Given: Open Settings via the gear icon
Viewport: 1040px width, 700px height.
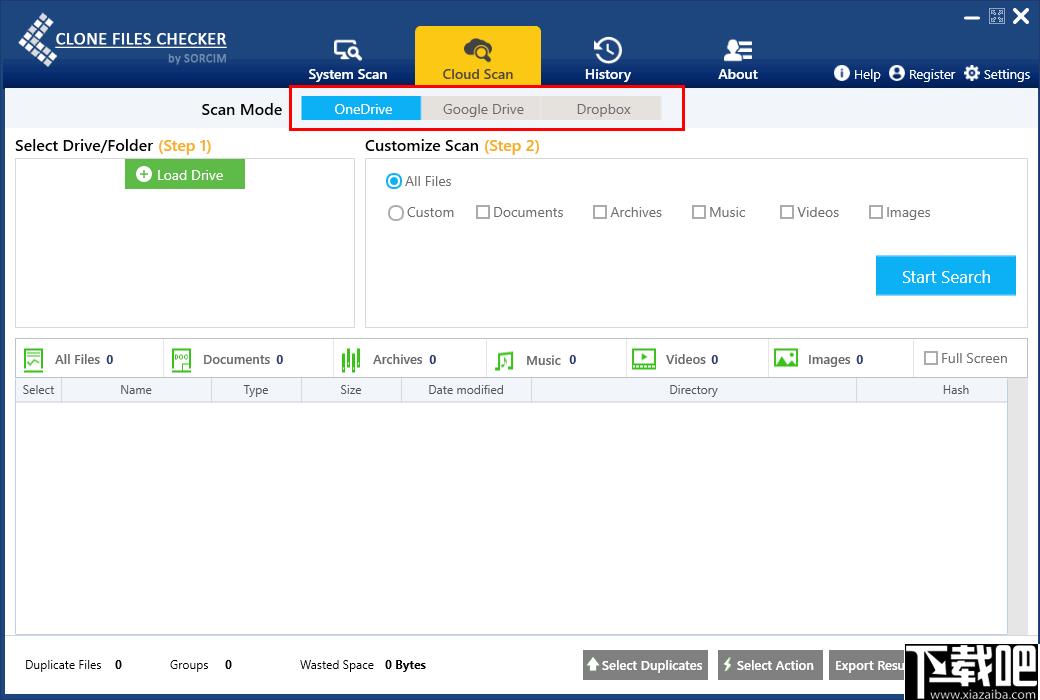Looking at the screenshot, I should [972, 73].
